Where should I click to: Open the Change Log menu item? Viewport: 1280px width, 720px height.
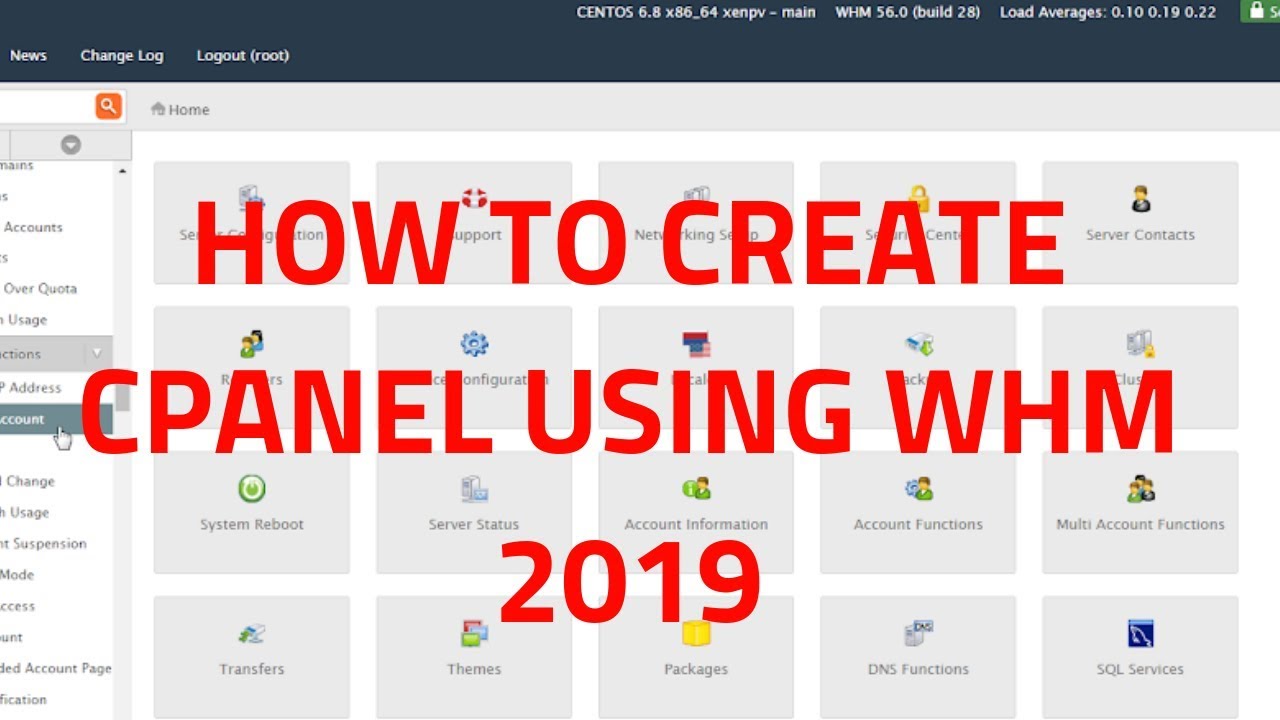pyautogui.click(x=122, y=55)
